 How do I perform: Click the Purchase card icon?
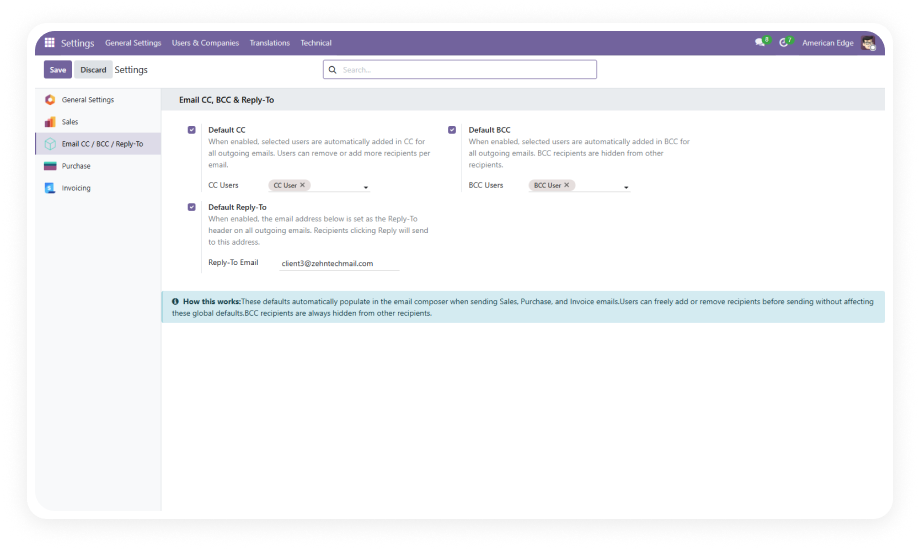pos(50,166)
